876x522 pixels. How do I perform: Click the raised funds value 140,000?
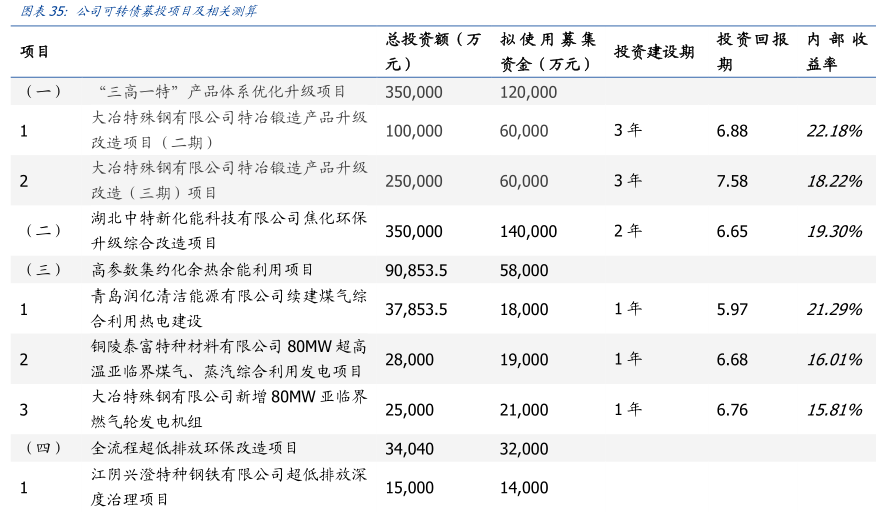528,231
